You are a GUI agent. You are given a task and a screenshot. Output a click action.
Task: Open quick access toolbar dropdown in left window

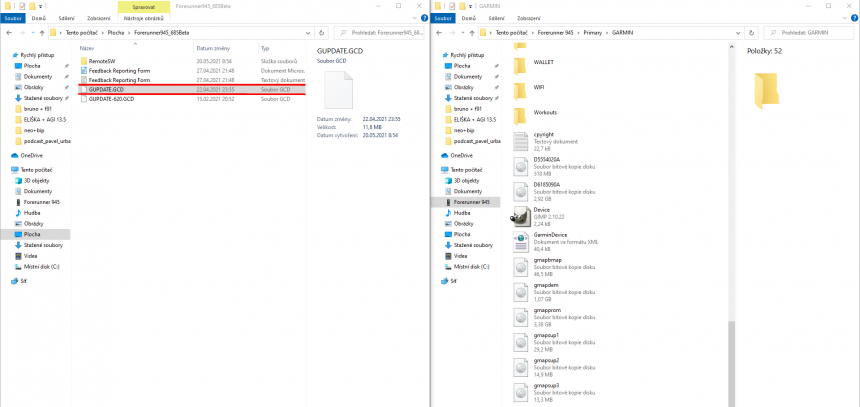point(40,5)
